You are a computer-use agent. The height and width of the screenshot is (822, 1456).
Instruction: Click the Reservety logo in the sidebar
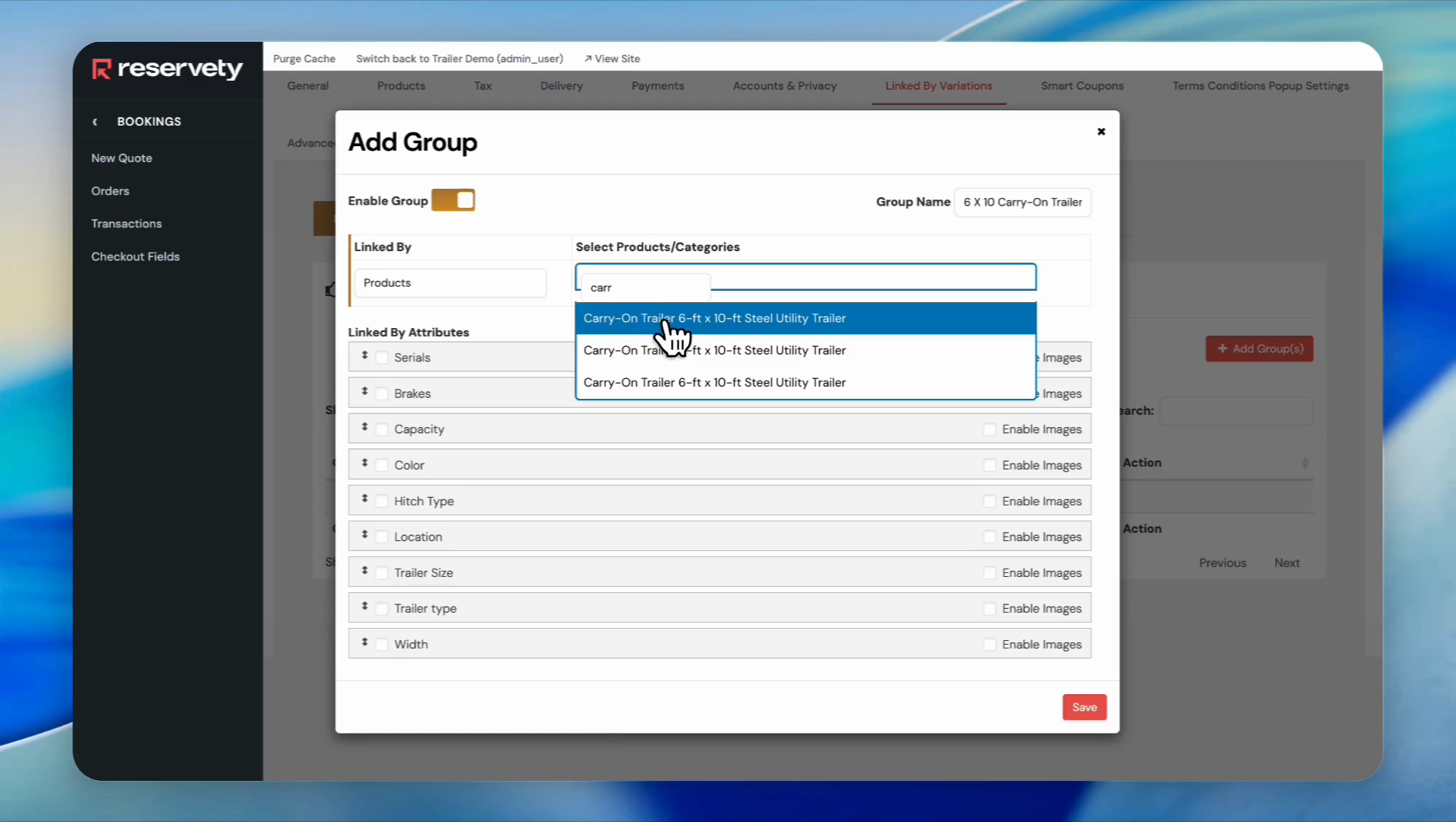coord(167,69)
